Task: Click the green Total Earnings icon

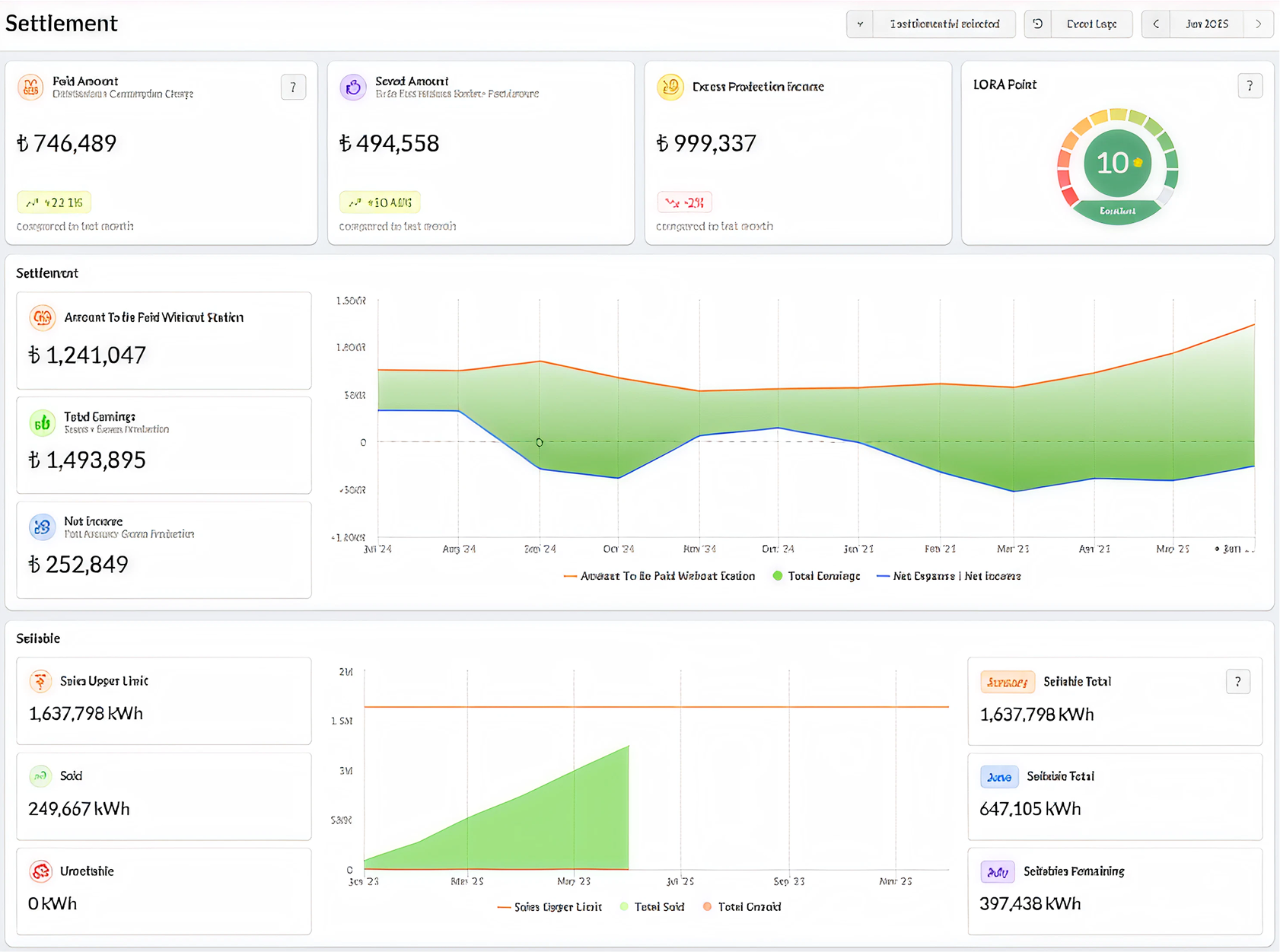Action: [43, 423]
